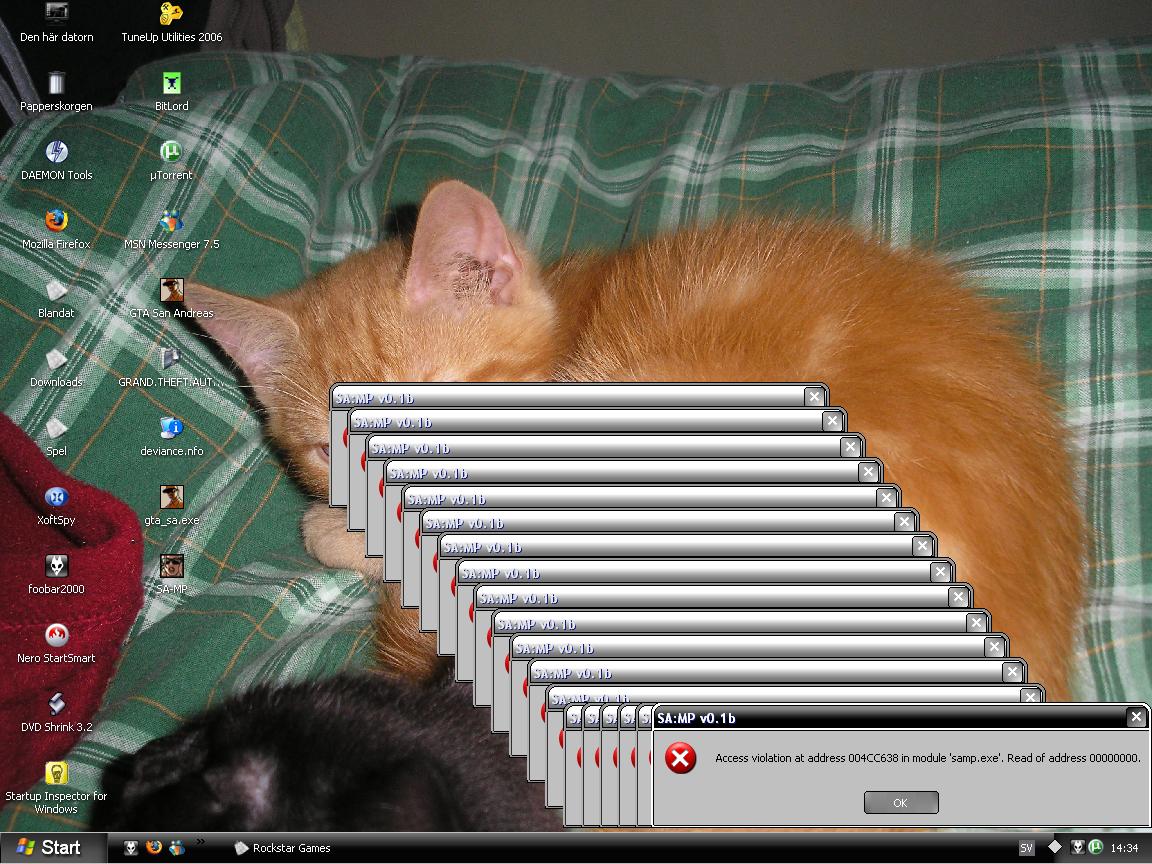Open the Start menu

tap(49, 848)
